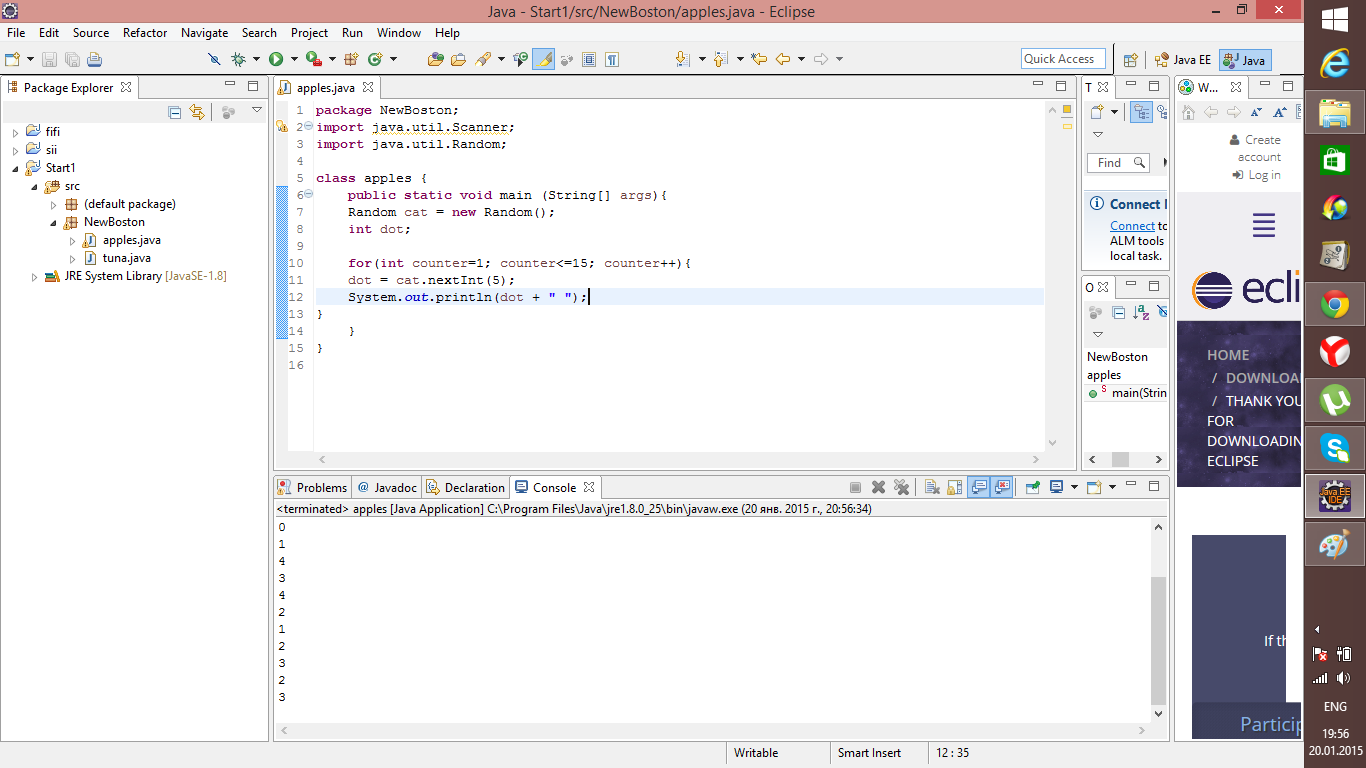The width and height of the screenshot is (1366, 768).
Task: Select the Skip All Breakpoints toolbar icon
Action: pyautogui.click(x=214, y=59)
